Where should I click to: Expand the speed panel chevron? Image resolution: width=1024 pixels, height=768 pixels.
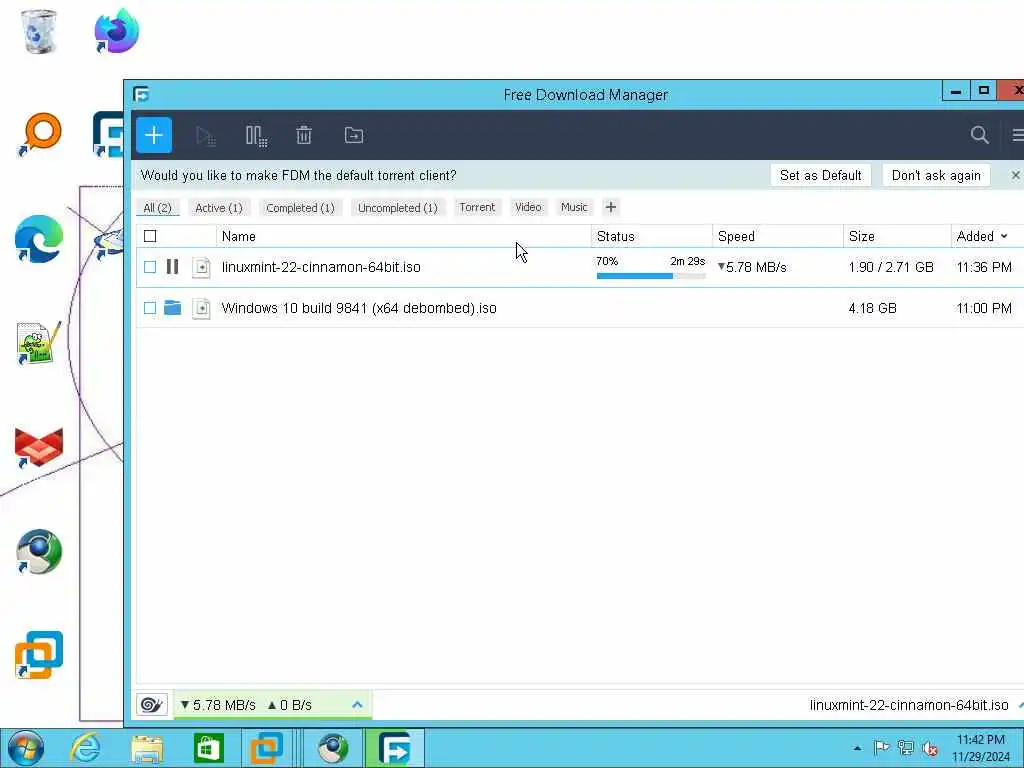357,705
